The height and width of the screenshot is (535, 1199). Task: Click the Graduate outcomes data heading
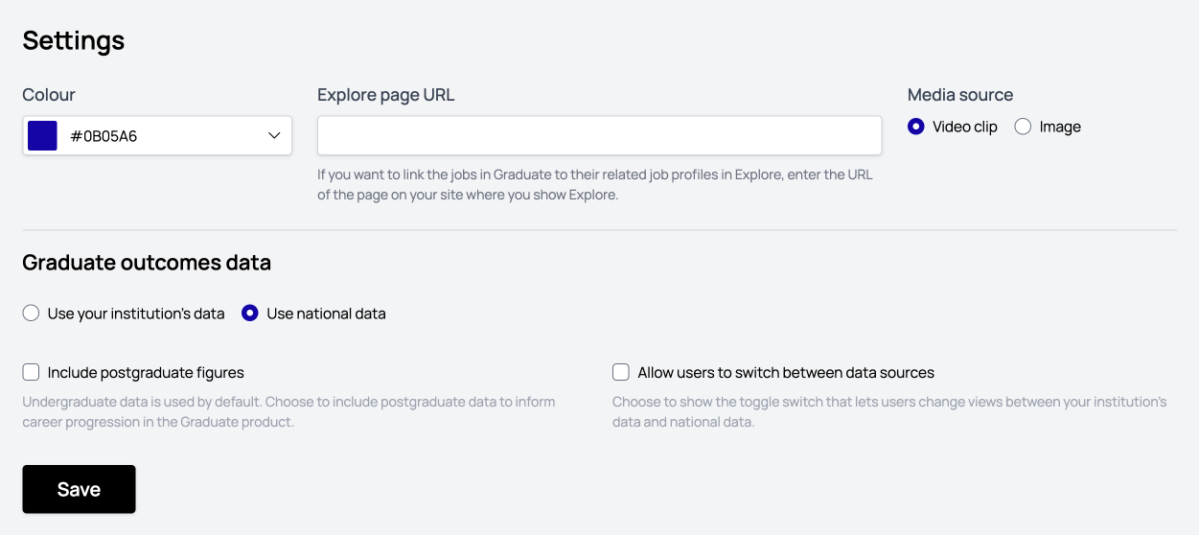147,263
